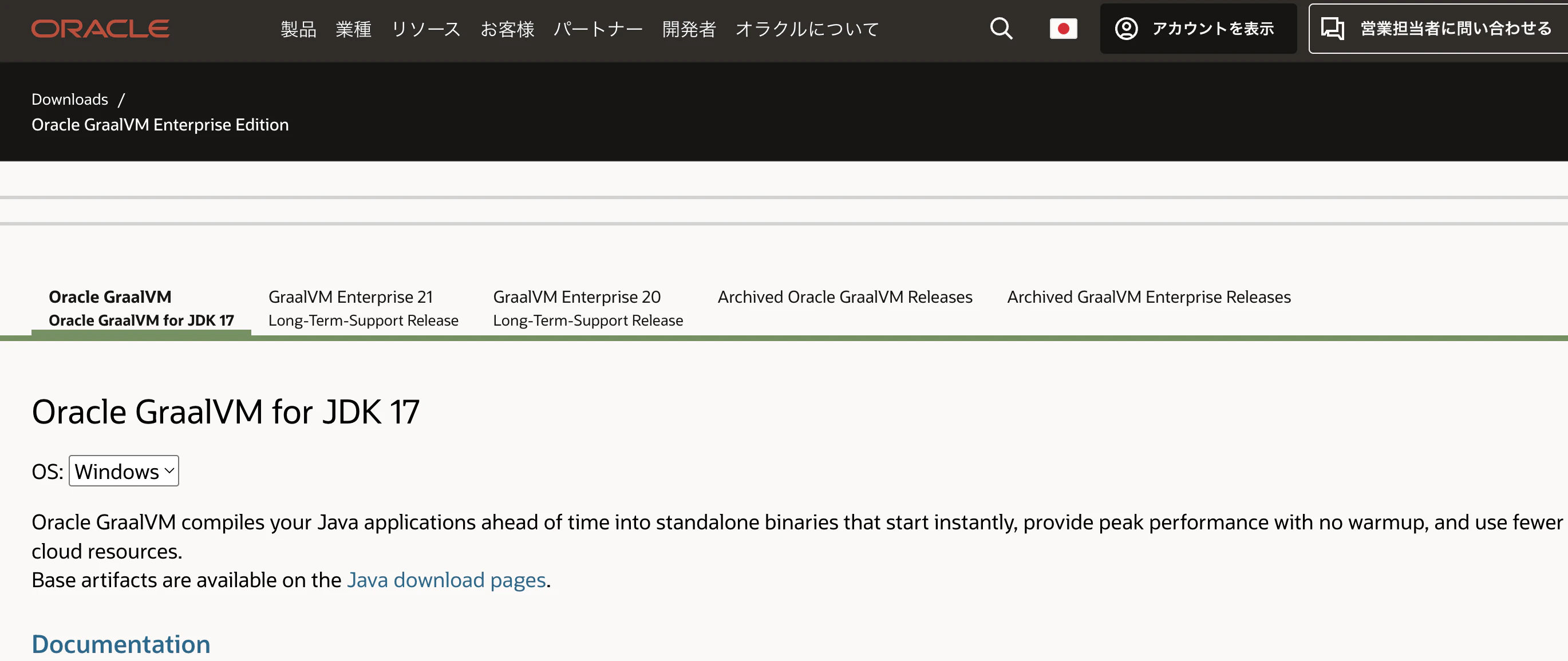Go to the Downloads breadcrumb link
1568x661 pixels.
[x=70, y=99]
